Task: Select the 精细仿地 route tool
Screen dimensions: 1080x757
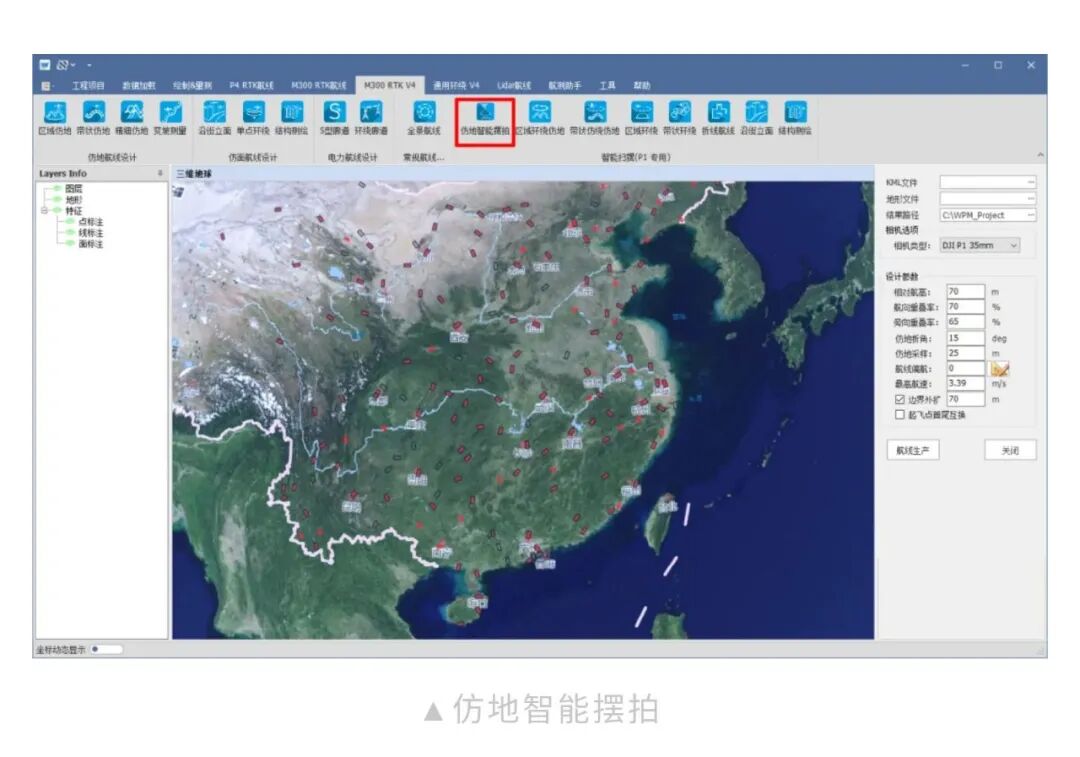Action: (x=132, y=118)
